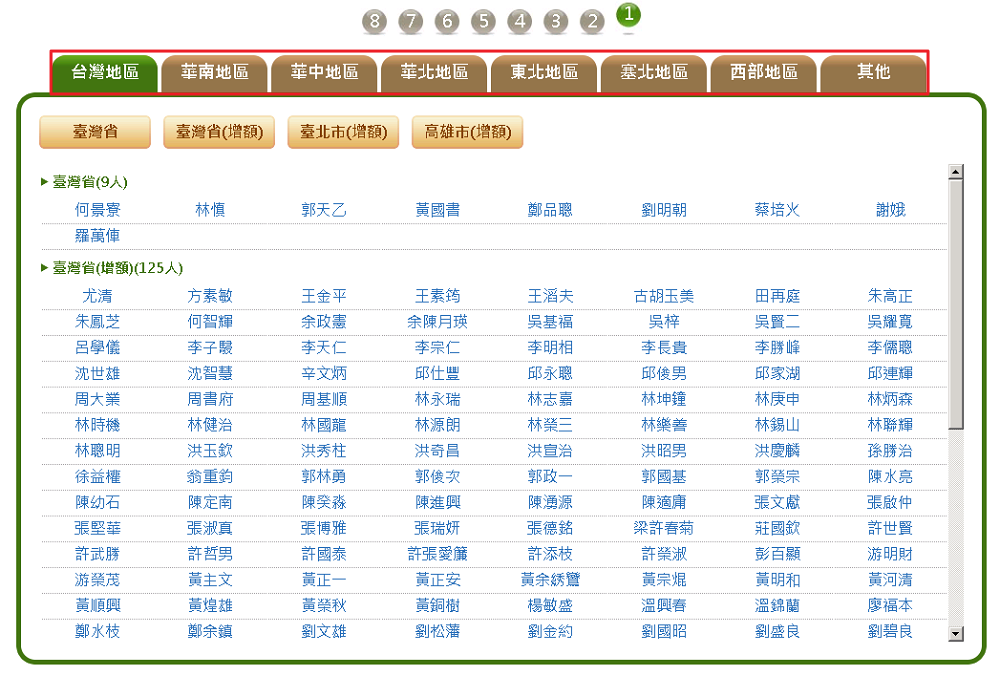The image size is (1000, 689).
Task: Select page circle number 7
Action: (x=410, y=21)
